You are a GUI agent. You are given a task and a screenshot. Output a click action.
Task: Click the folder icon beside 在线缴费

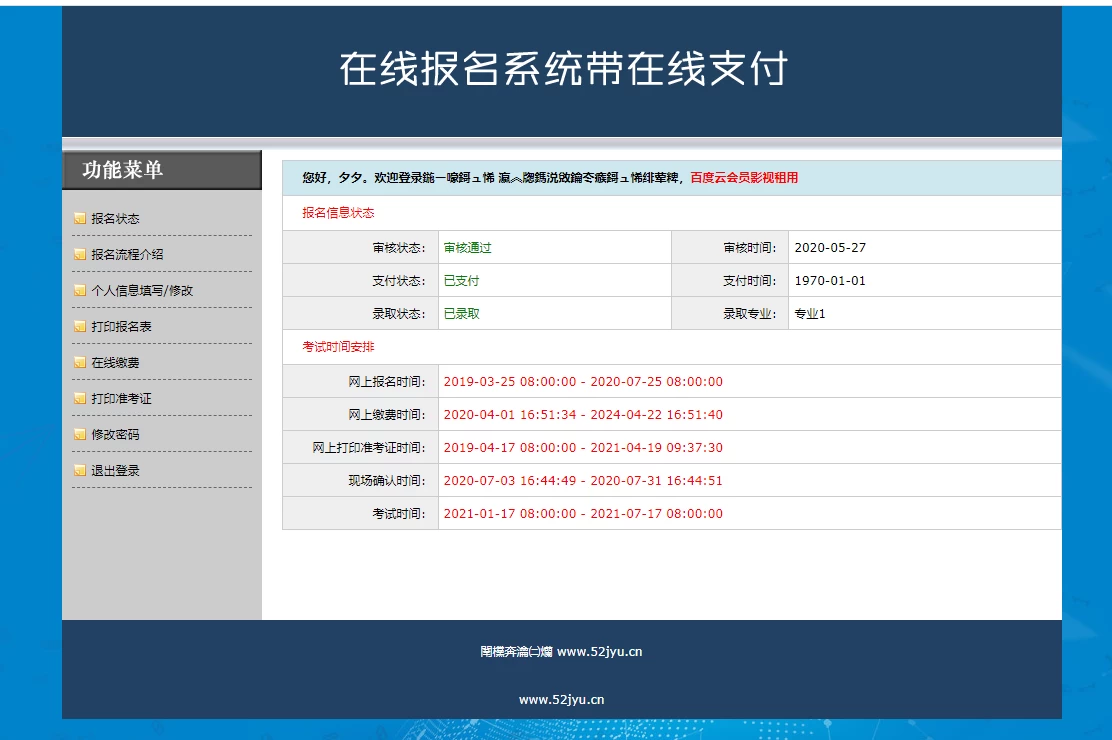click(x=79, y=362)
